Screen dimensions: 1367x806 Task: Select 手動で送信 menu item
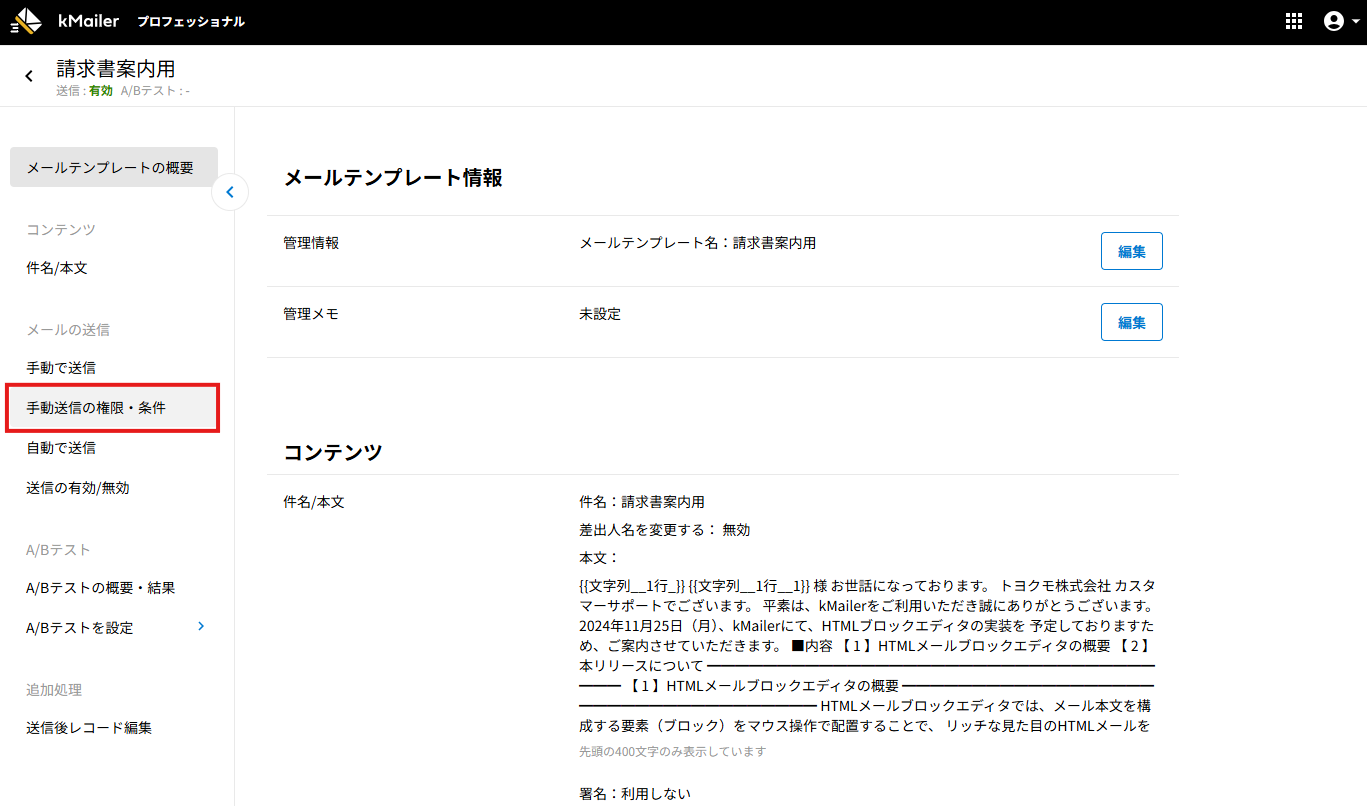61,368
